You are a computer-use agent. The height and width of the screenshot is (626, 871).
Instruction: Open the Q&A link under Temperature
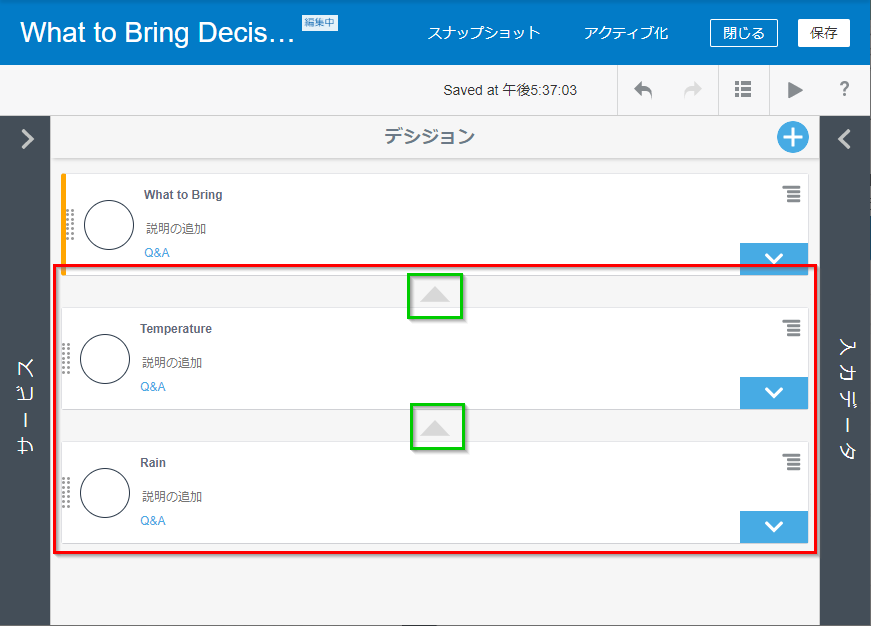coord(153,387)
